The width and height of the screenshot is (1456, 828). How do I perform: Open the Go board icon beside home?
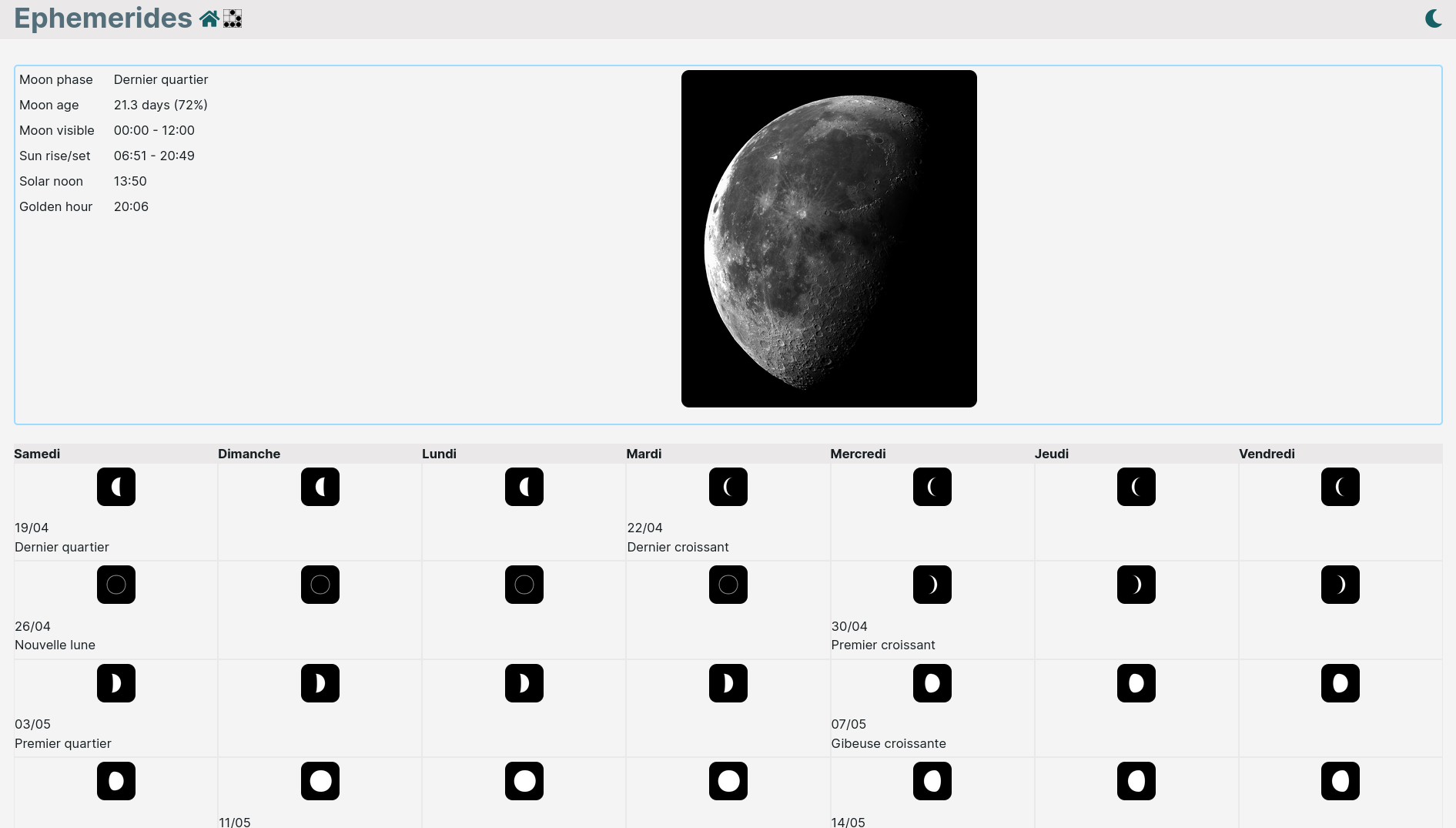pos(233,18)
